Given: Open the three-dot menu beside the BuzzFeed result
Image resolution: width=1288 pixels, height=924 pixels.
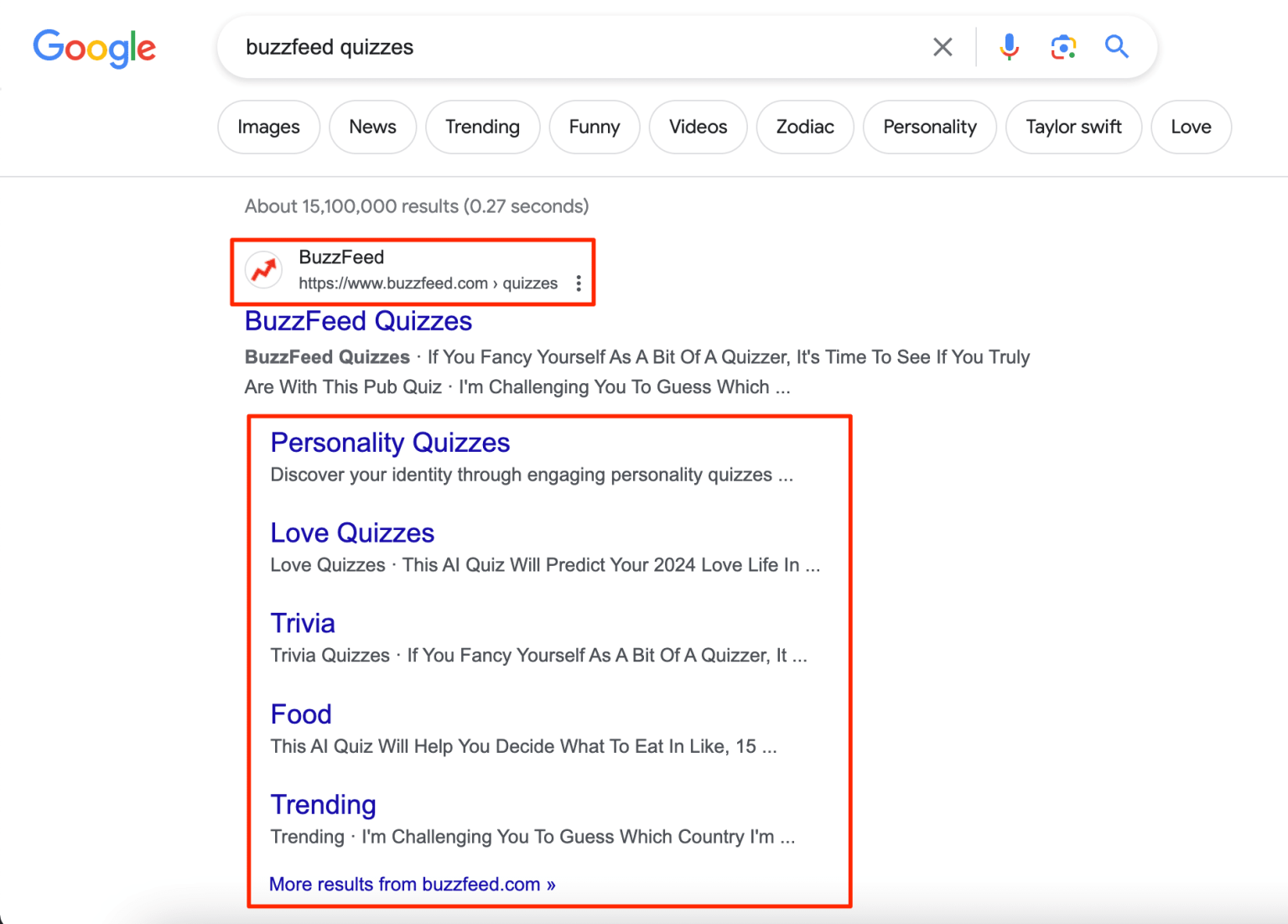Looking at the screenshot, I should [579, 283].
